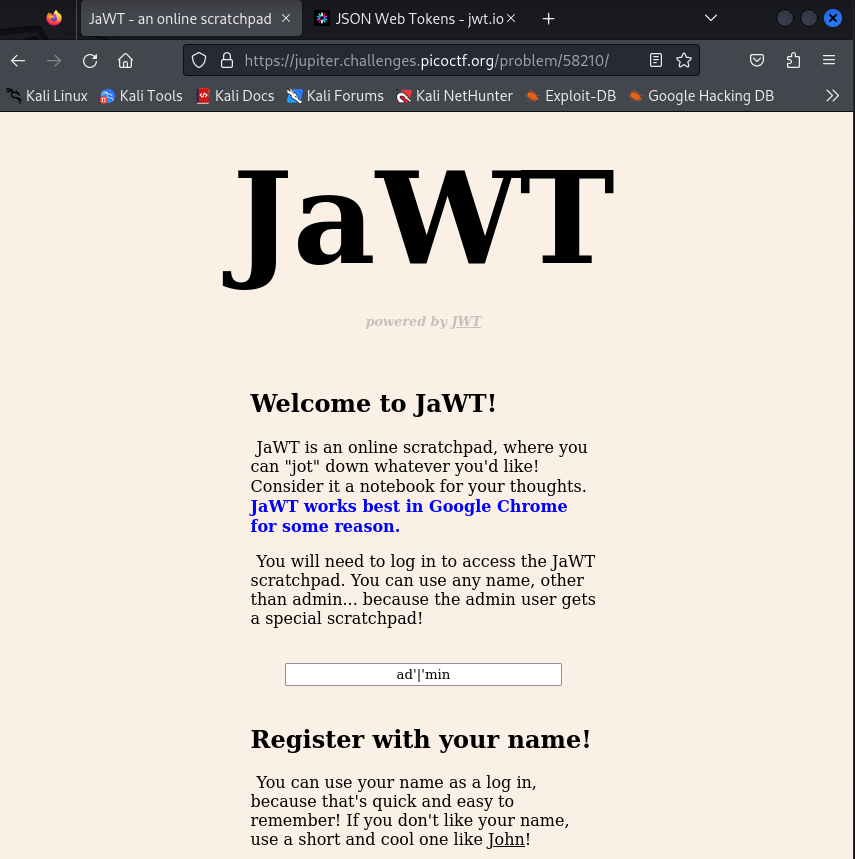
Task: Focus the name input containing ad'|'min
Action: coord(423,674)
